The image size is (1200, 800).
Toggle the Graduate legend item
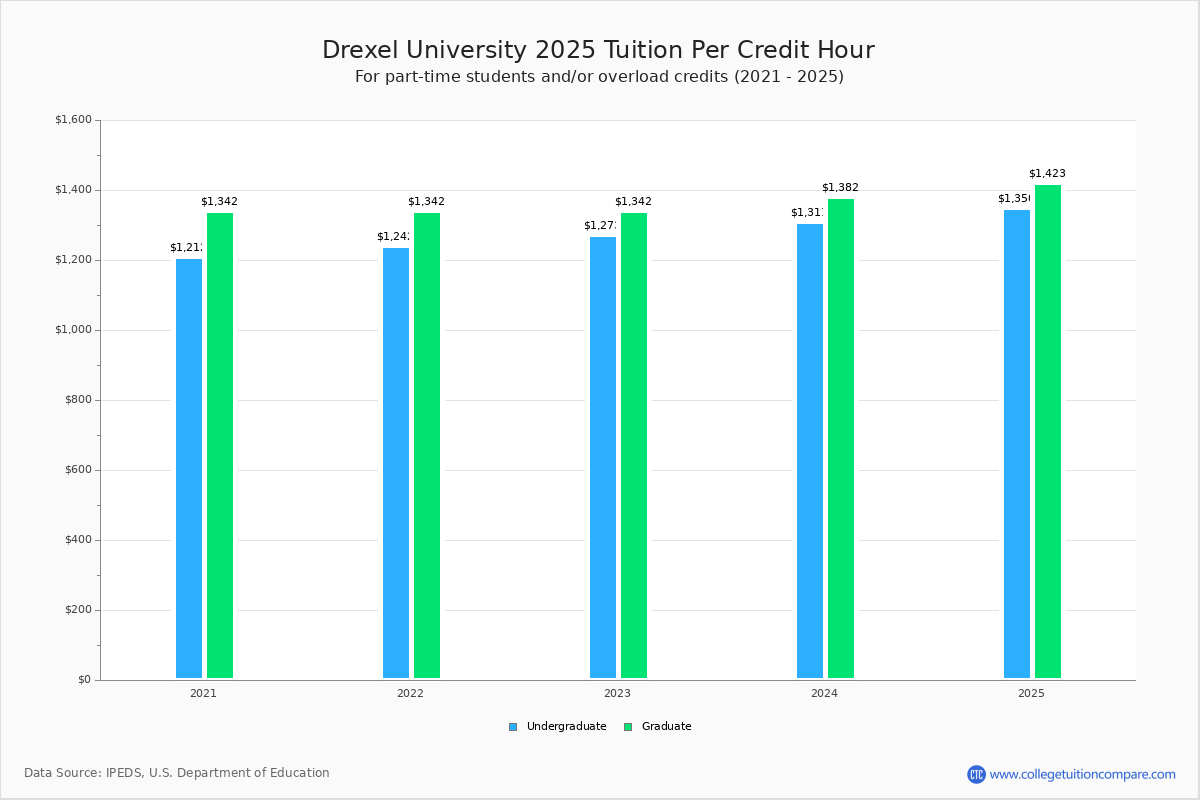[666, 727]
